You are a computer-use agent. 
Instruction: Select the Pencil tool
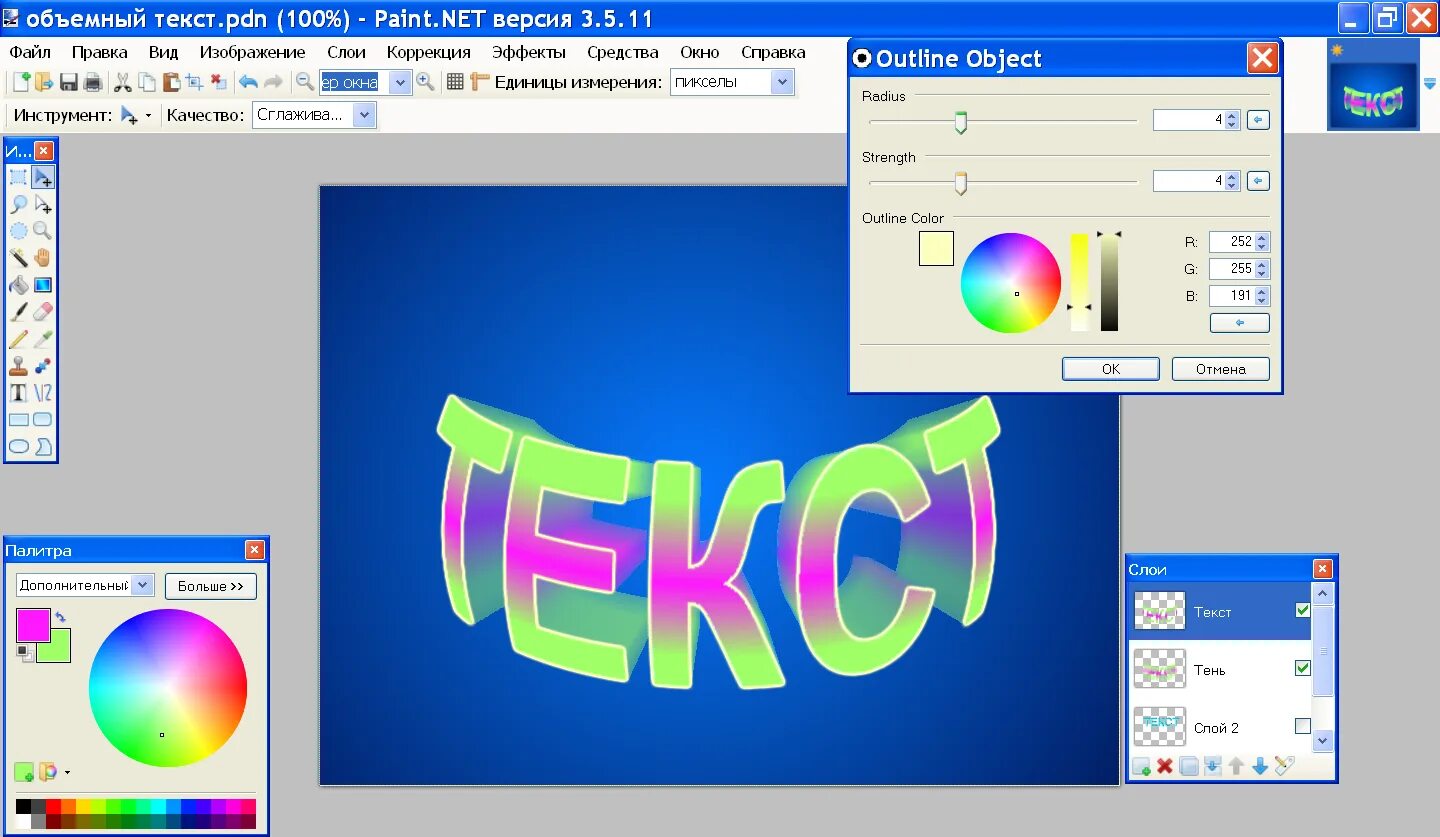18,339
